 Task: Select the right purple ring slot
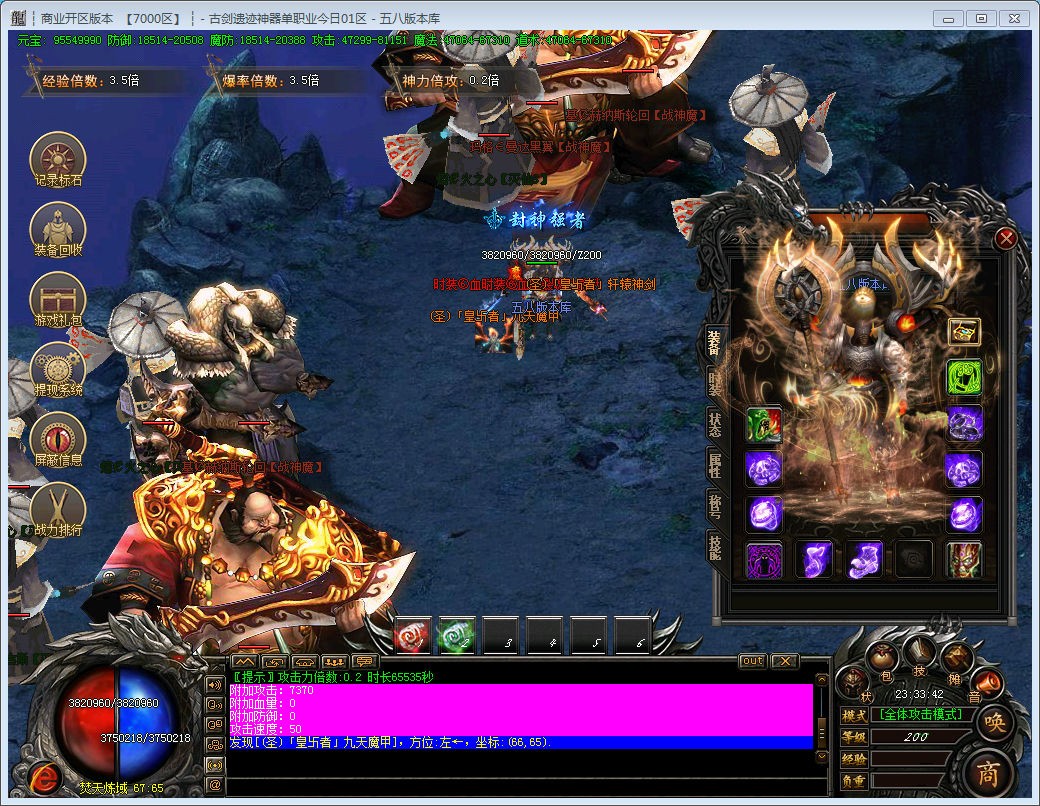tap(963, 515)
